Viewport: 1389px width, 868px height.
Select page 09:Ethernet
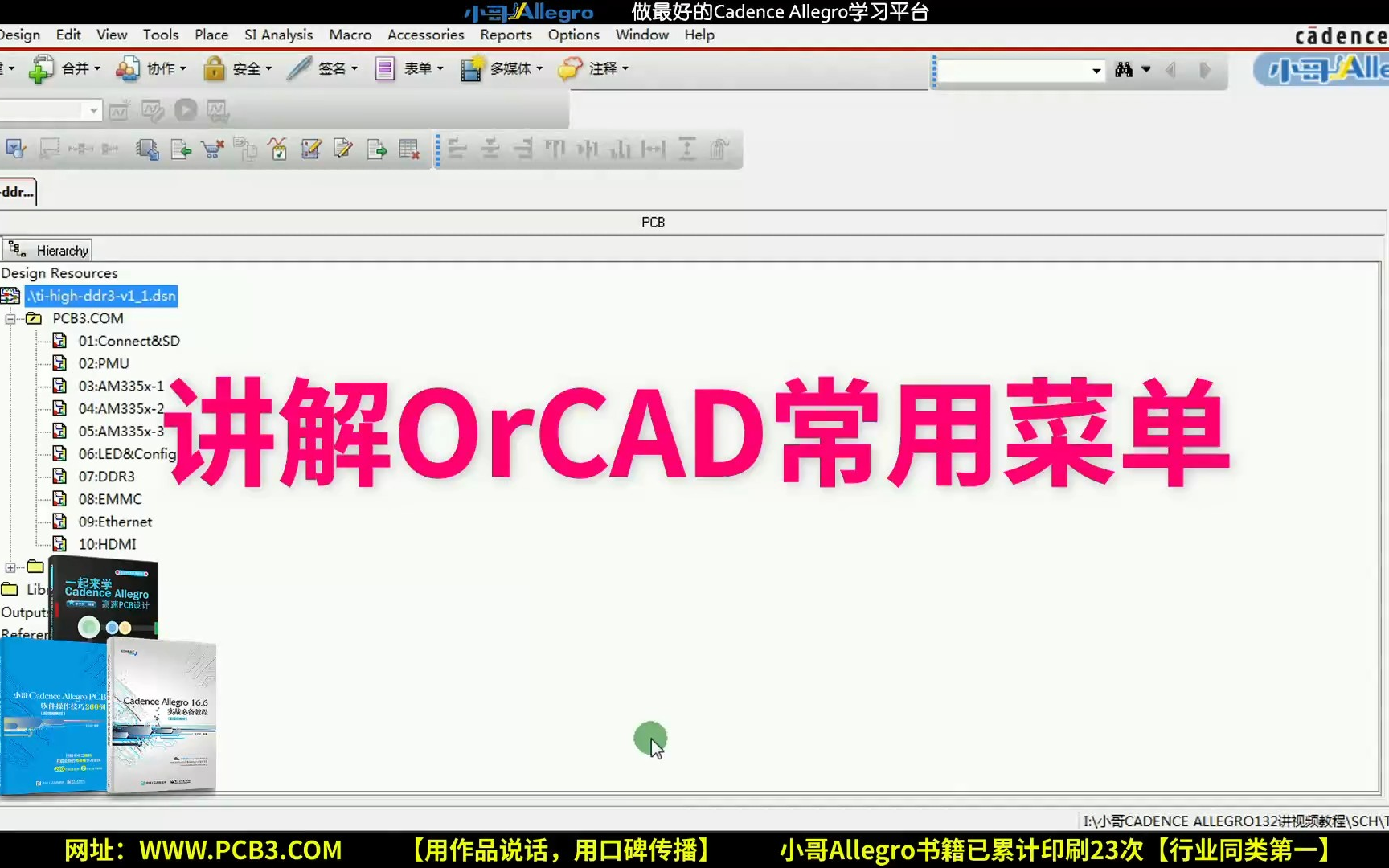pos(115,522)
